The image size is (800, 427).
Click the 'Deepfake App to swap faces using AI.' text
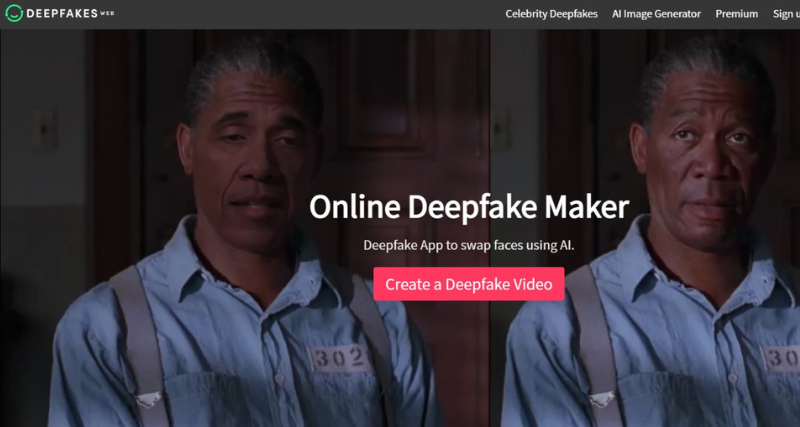469,245
